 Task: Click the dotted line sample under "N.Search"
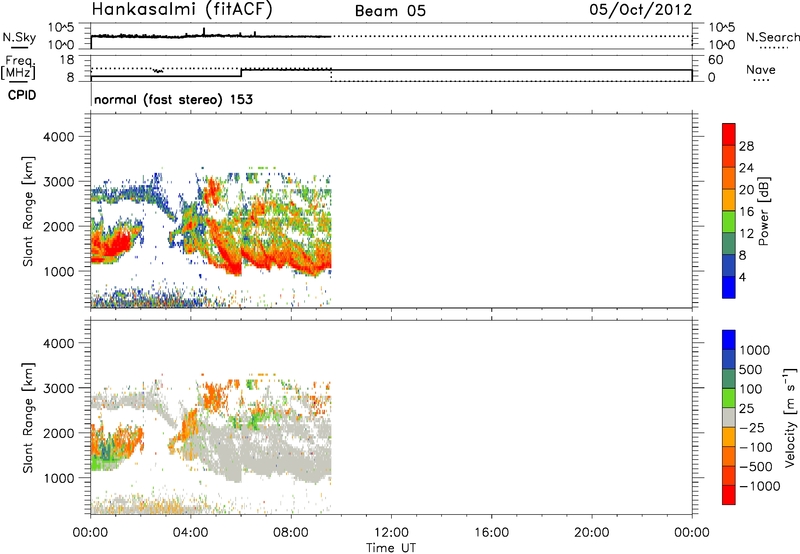coord(774,47)
